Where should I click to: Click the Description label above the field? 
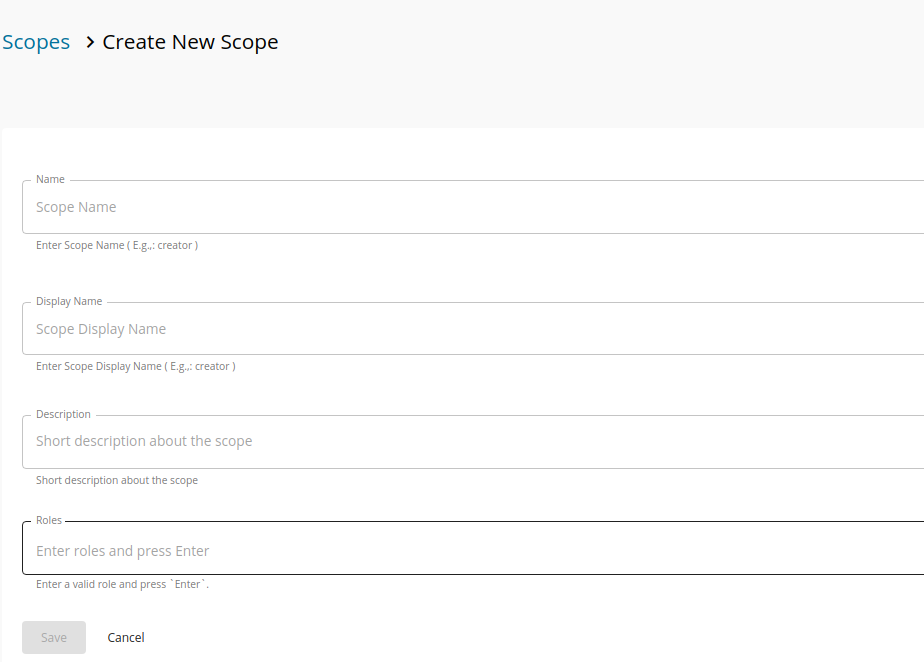63,414
